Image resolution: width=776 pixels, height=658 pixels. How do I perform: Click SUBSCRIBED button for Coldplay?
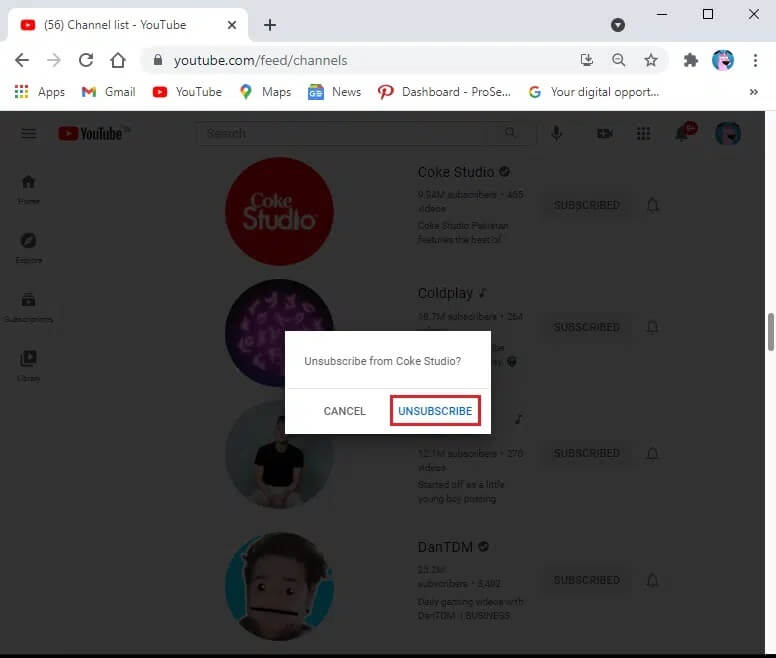[586, 327]
